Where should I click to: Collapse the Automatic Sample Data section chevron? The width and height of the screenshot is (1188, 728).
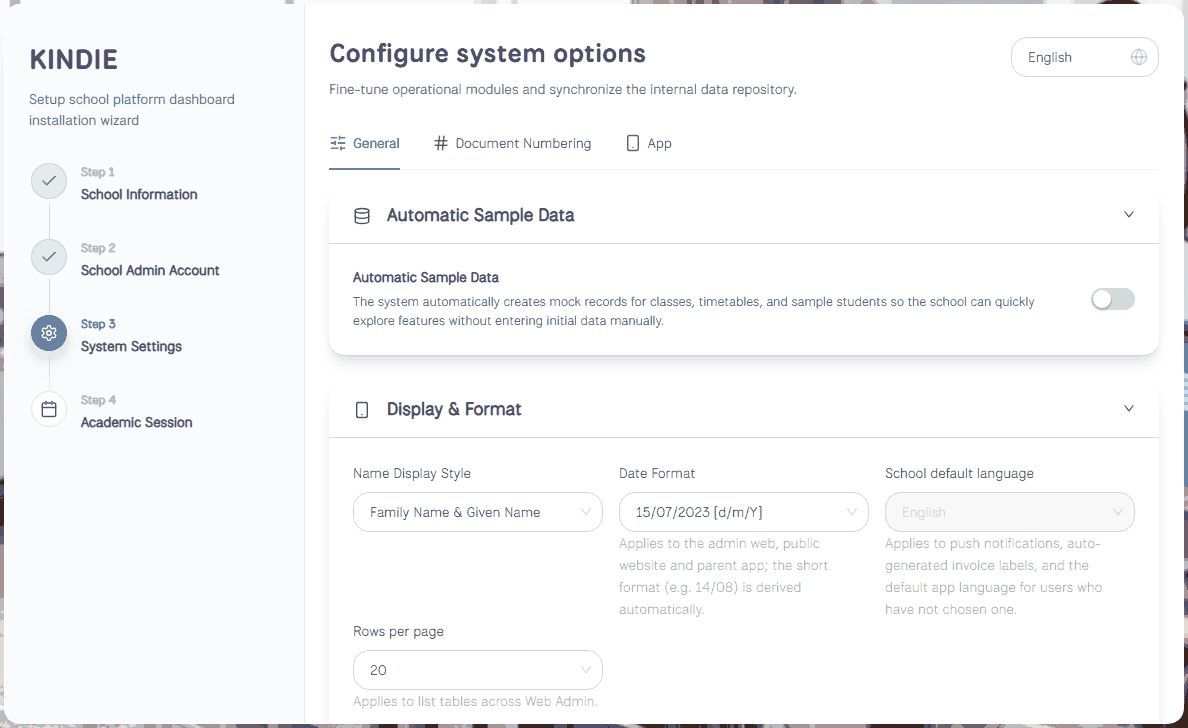tap(1128, 214)
